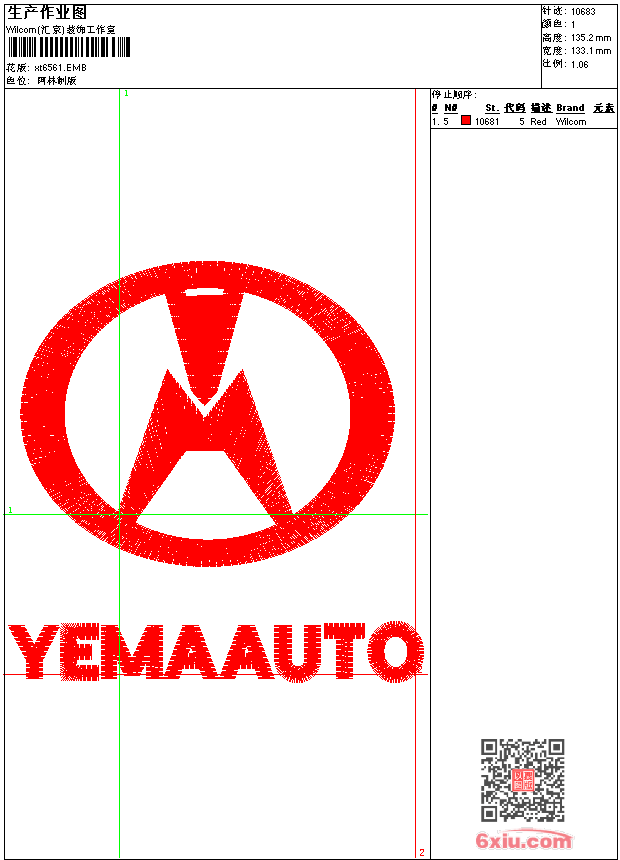The image size is (620, 860).
Task: Click the green marker 1 on left guide
Action: click(10, 510)
